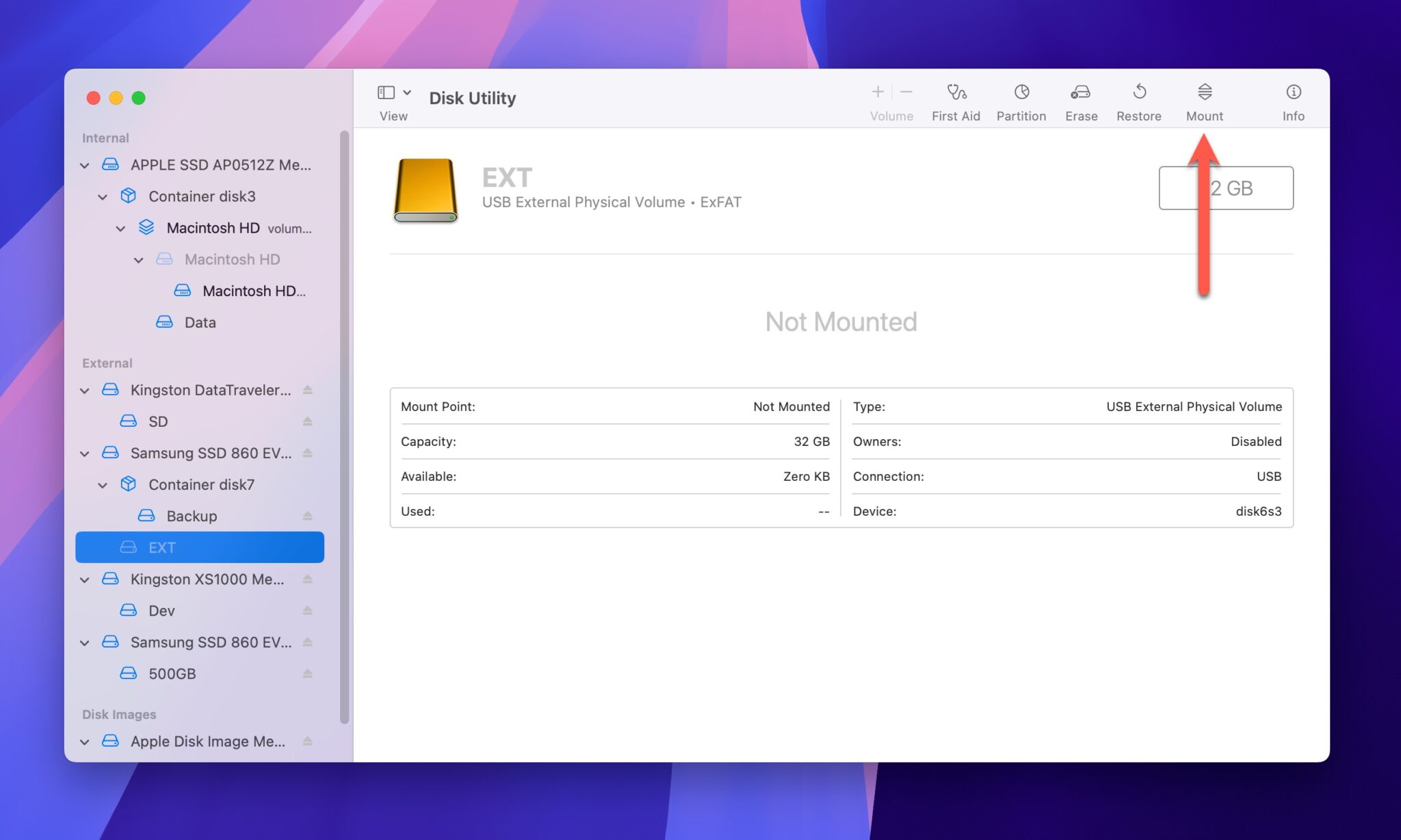1401x840 pixels.
Task: Select the Partition tool in the toolbar
Action: [x=1021, y=99]
